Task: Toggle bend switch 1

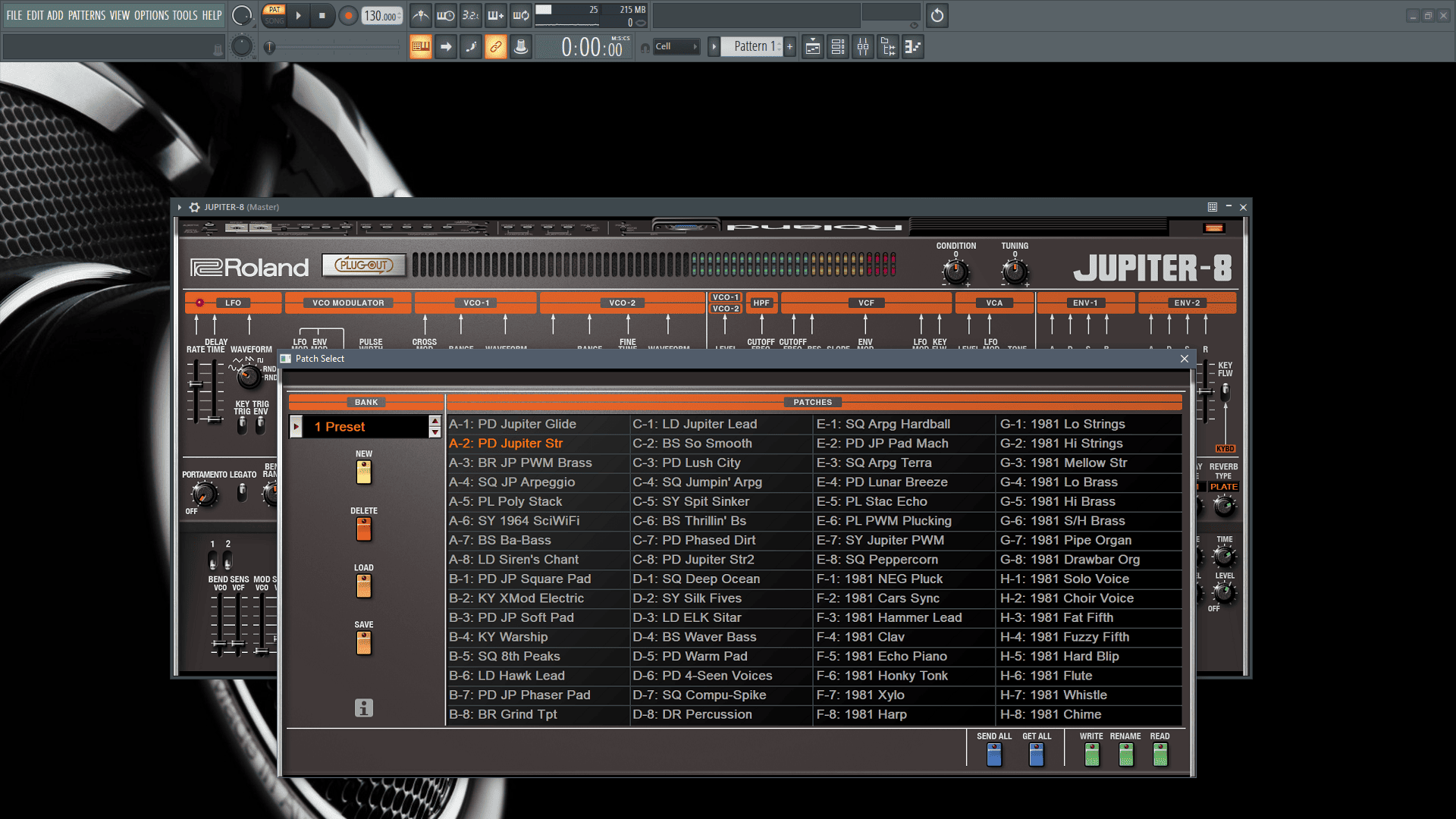Action: 212,560
